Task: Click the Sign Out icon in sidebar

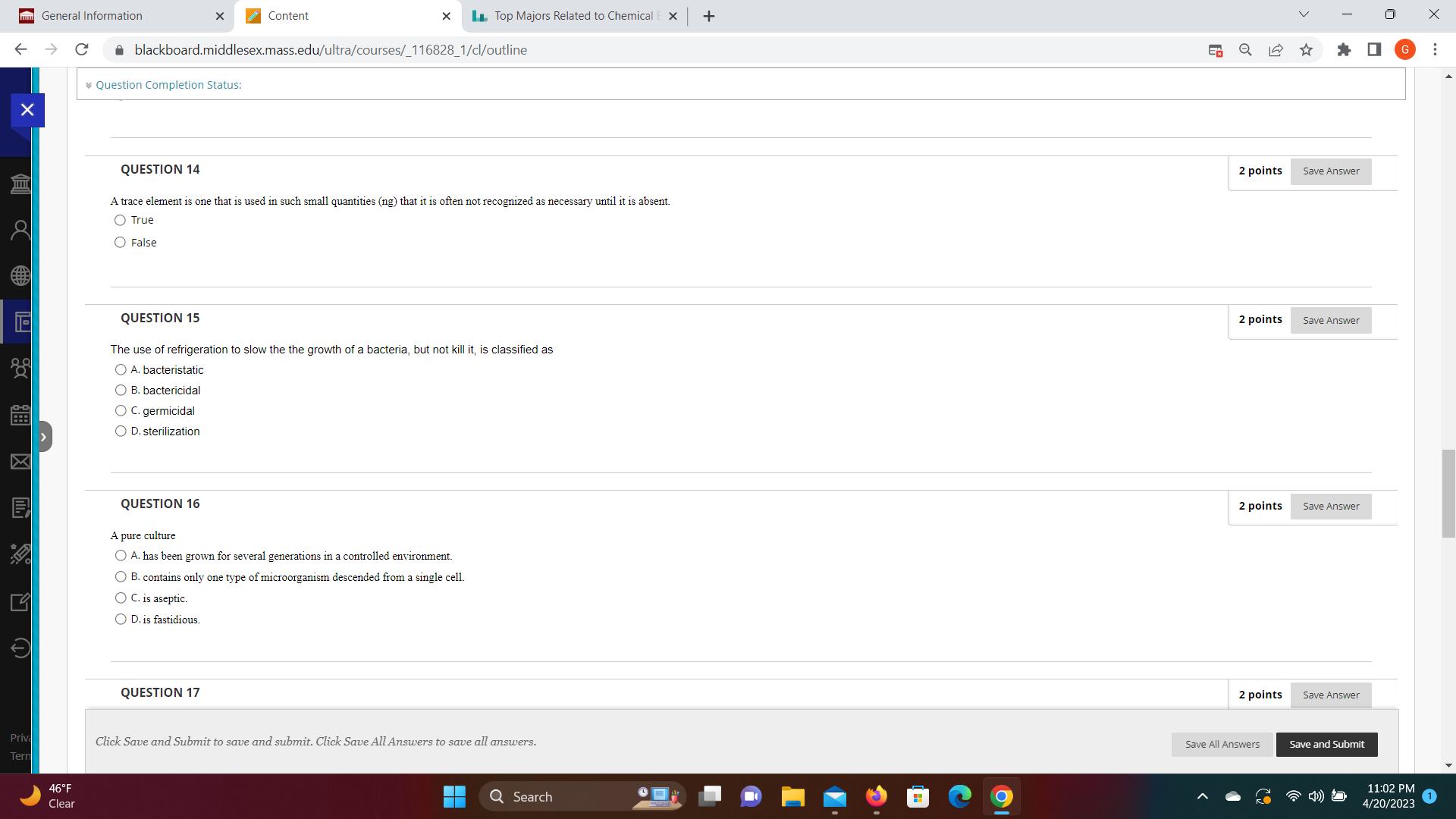Action: [20, 648]
